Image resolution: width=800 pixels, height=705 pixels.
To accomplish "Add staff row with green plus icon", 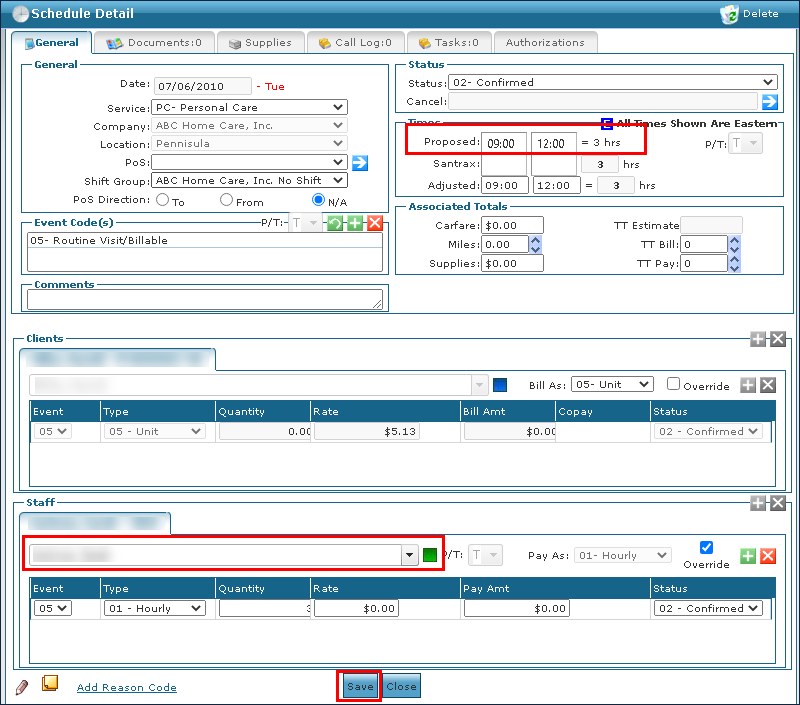I will tap(748, 556).
